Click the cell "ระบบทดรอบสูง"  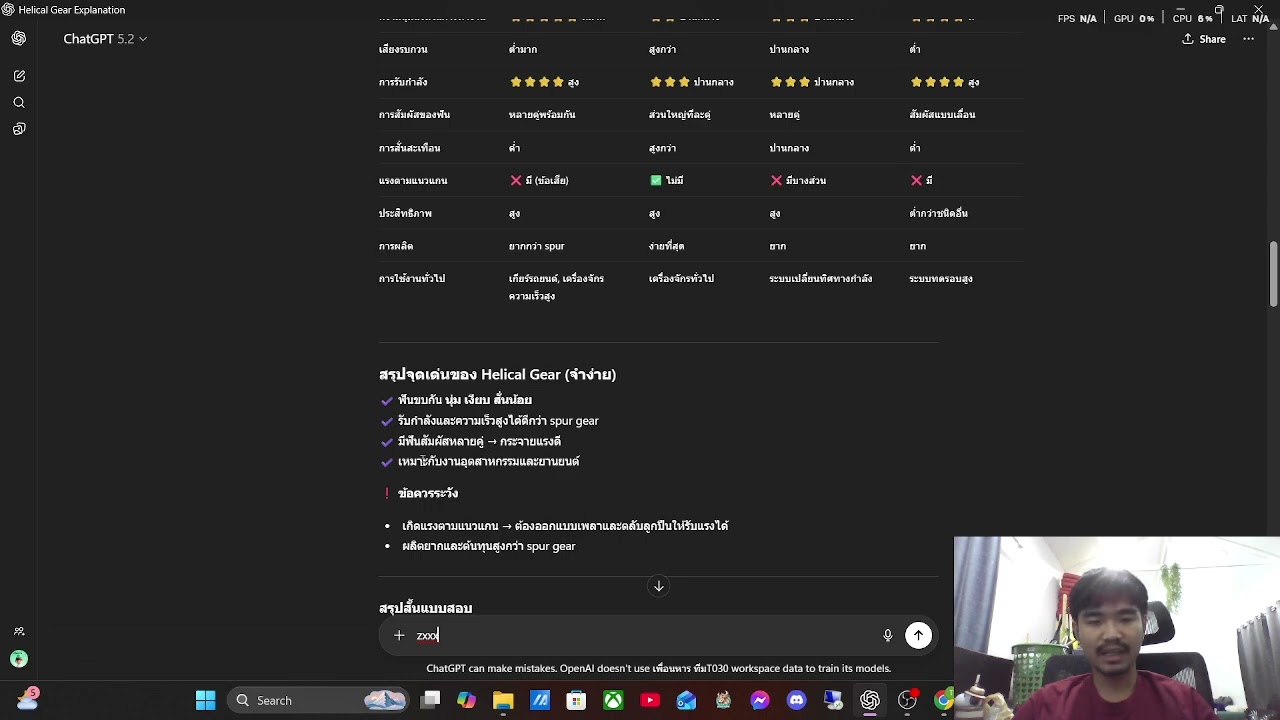[x=941, y=279]
